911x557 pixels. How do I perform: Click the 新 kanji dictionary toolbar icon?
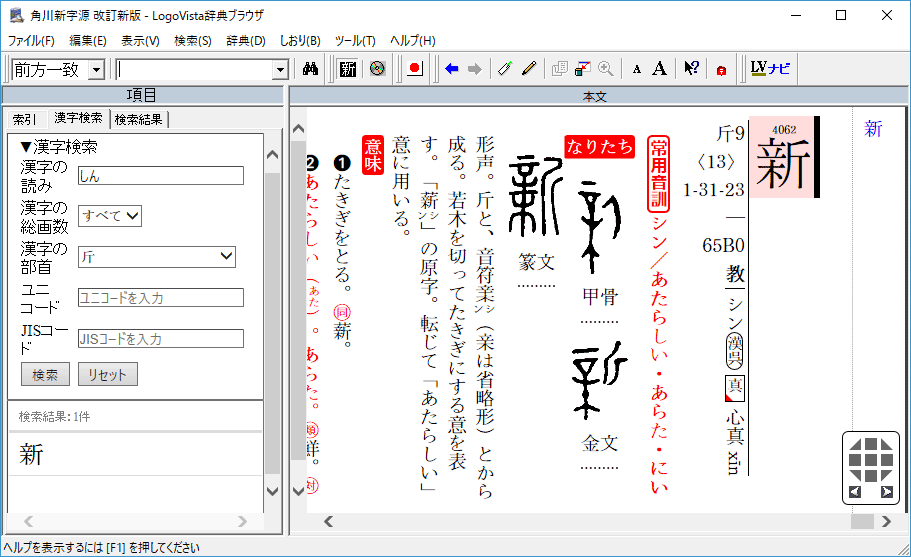point(348,69)
